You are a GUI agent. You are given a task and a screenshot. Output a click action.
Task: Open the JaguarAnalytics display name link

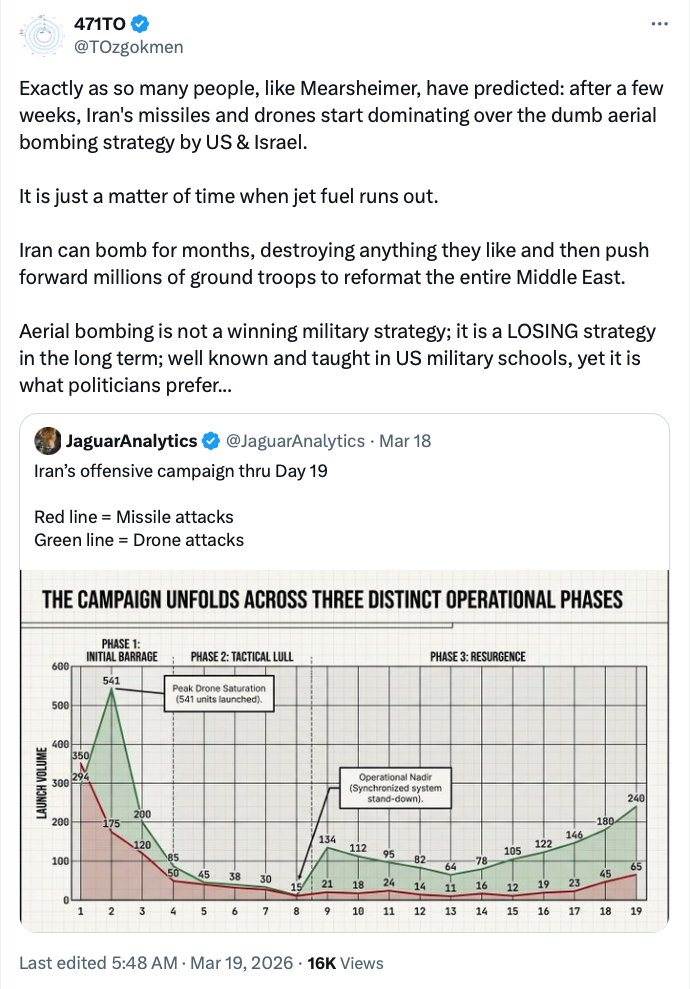pos(132,440)
